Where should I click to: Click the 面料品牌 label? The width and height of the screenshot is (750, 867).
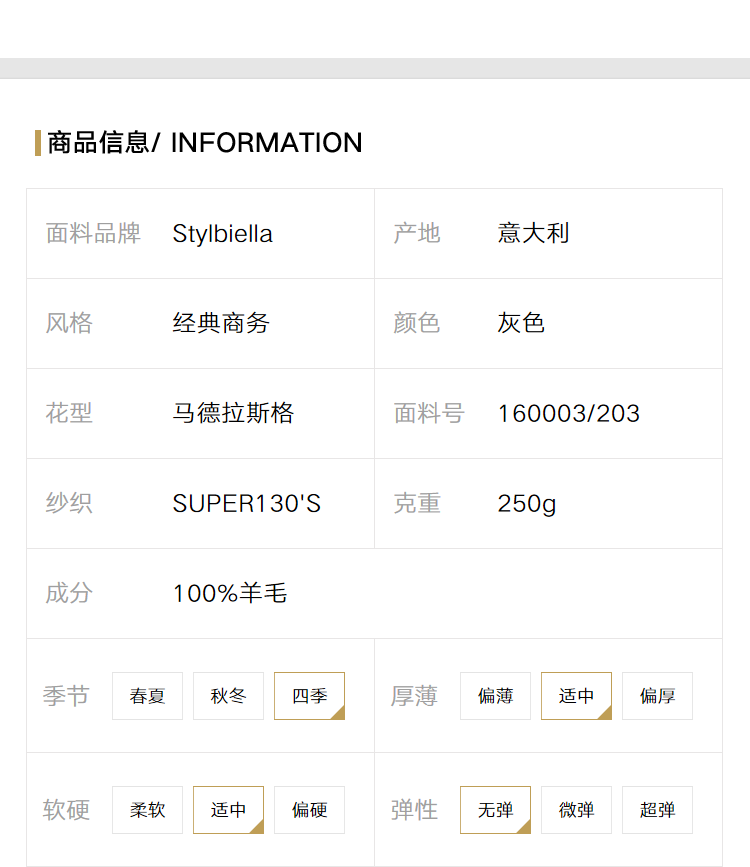point(93,233)
